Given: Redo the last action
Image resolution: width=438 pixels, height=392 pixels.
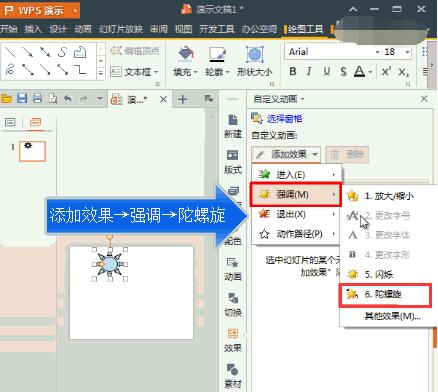Looking at the screenshot, I should (83, 99).
